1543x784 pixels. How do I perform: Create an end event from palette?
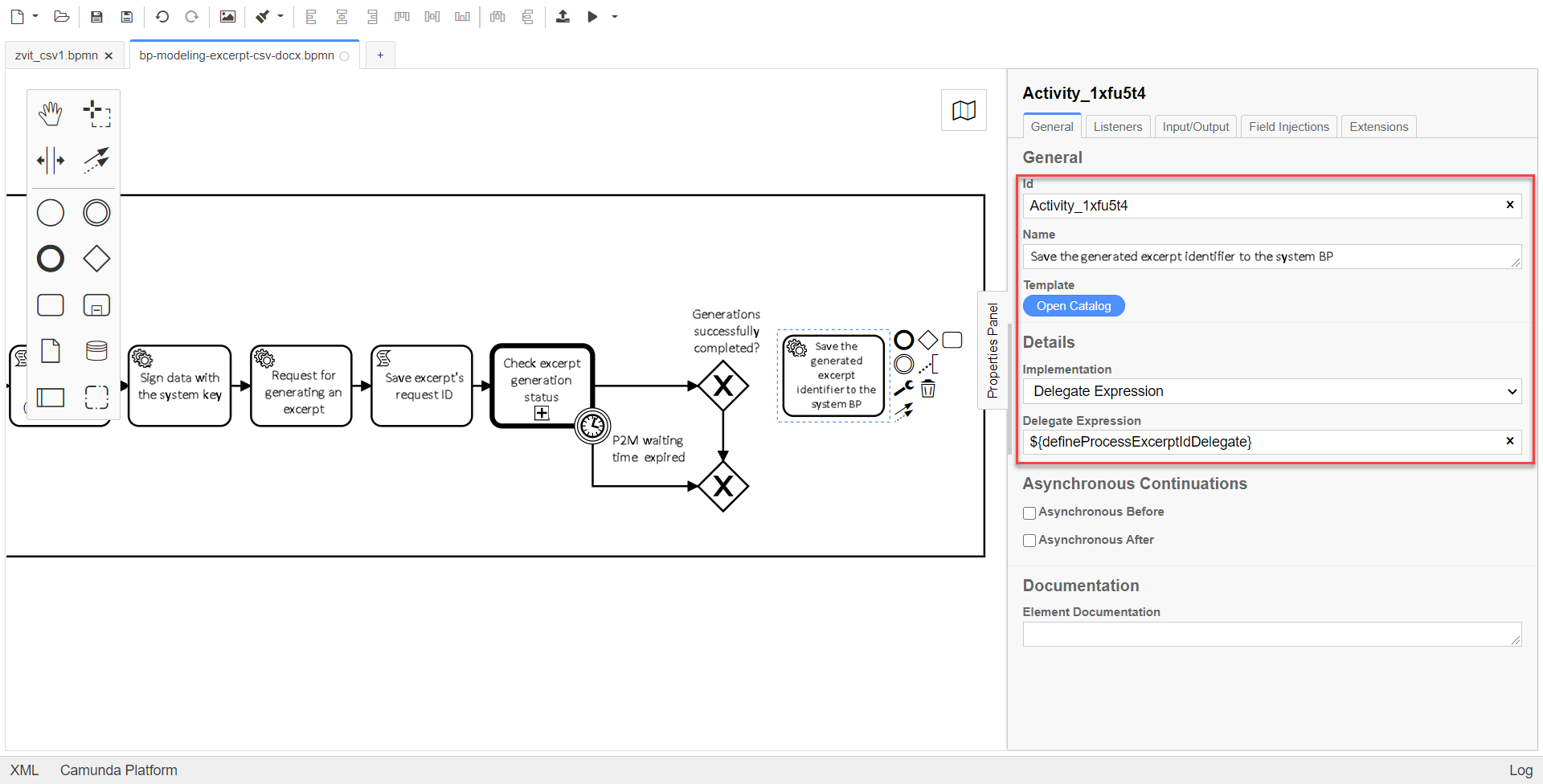pos(51,259)
